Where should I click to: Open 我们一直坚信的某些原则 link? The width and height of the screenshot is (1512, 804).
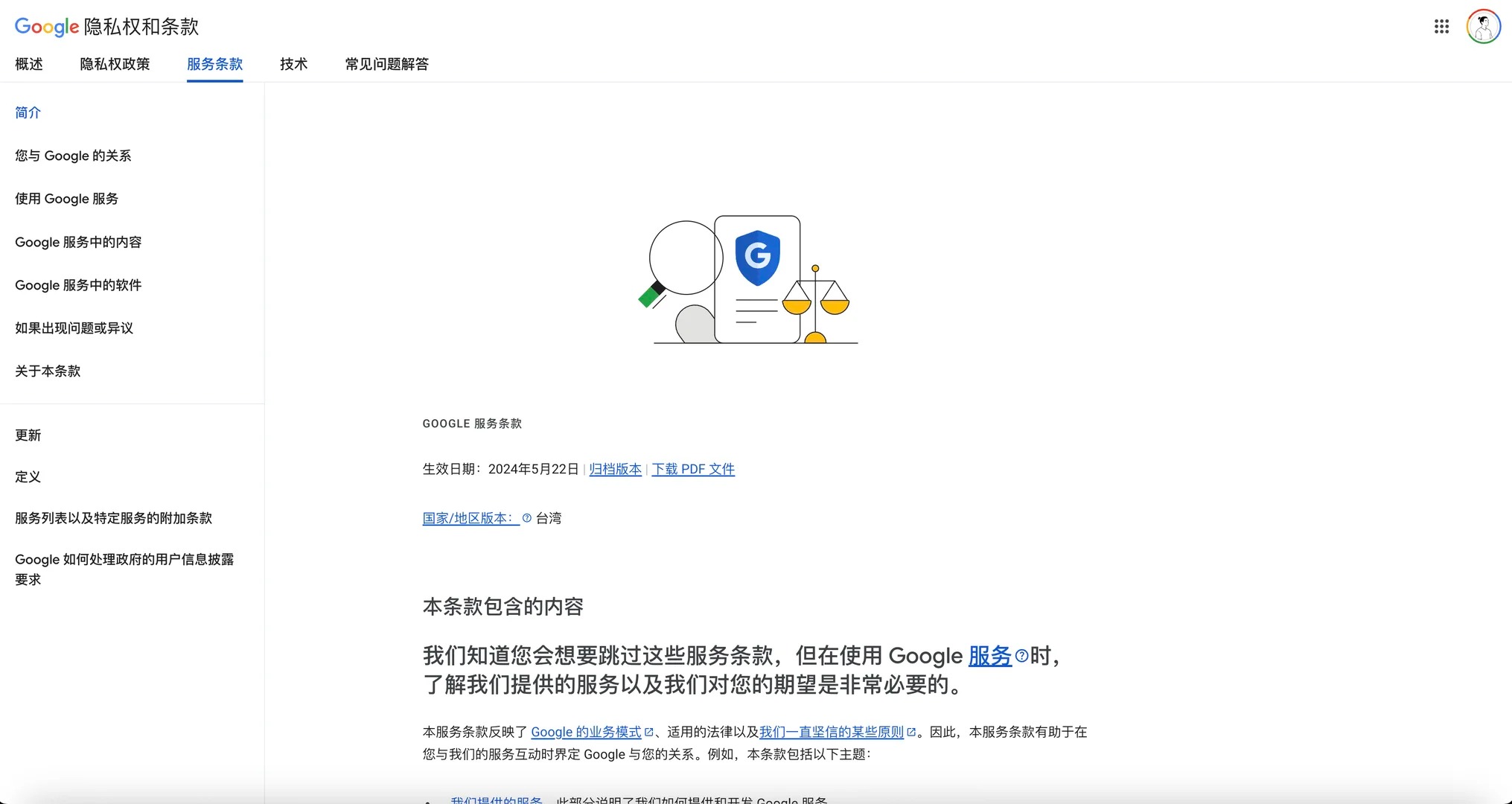coord(832,732)
